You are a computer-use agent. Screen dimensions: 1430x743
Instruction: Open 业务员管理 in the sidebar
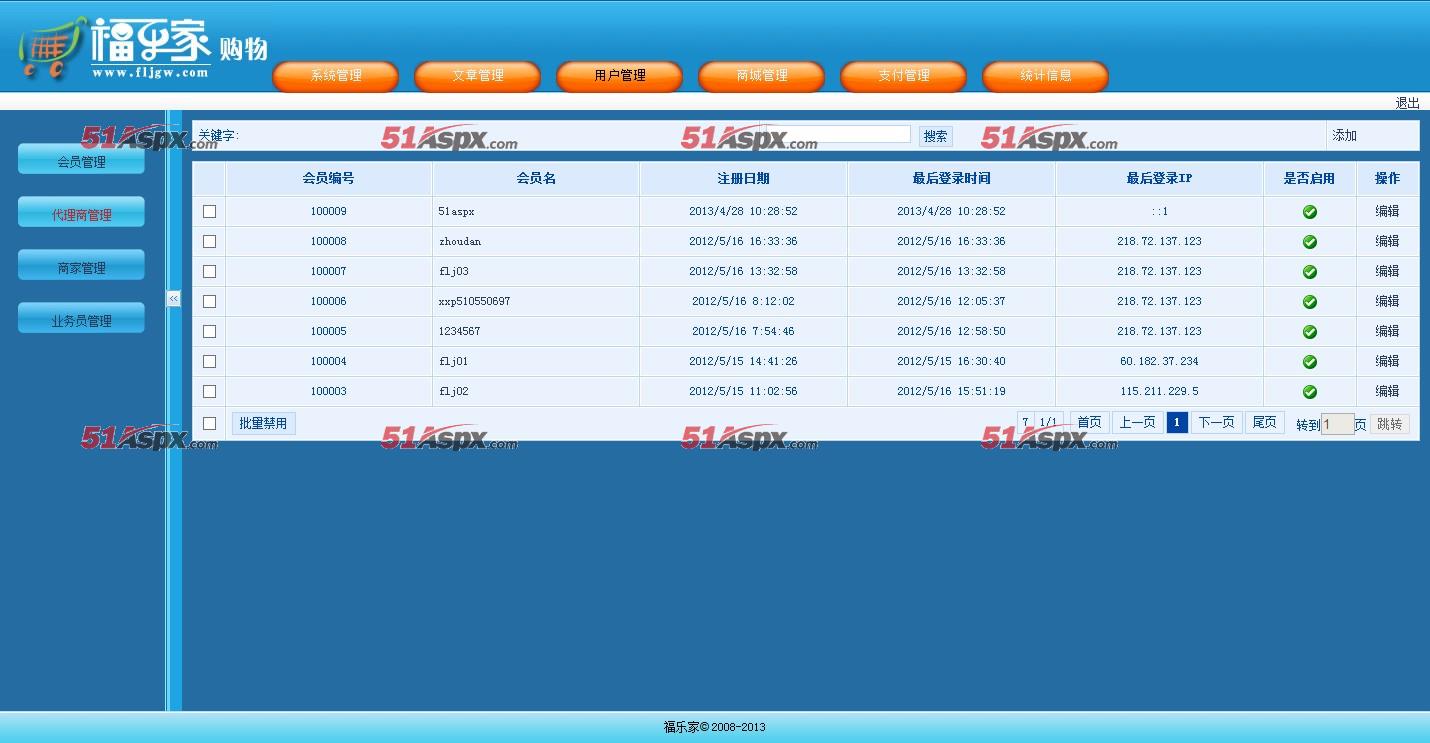[x=81, y=319]
